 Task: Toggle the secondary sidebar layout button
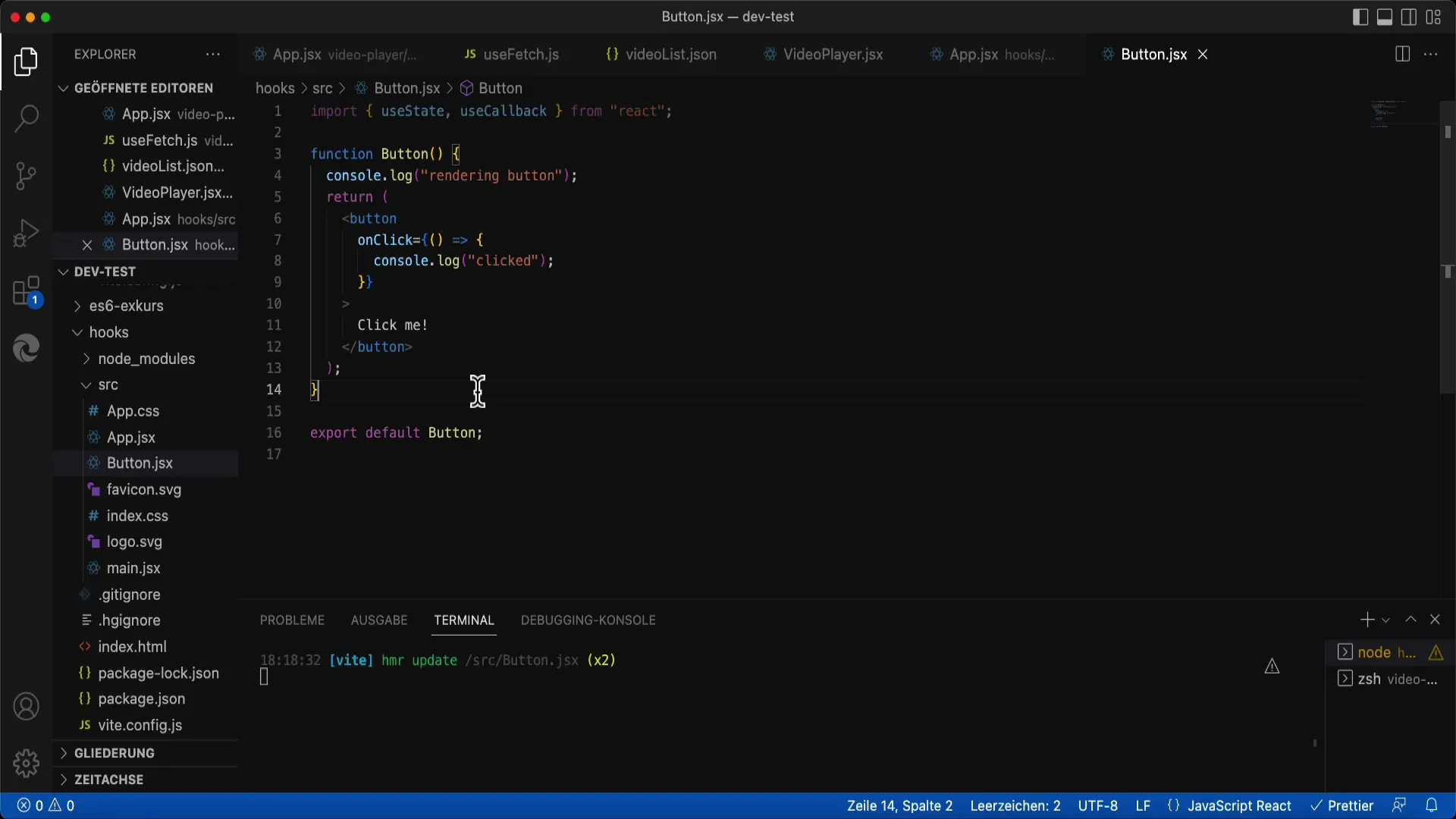tap(1409, 17)
